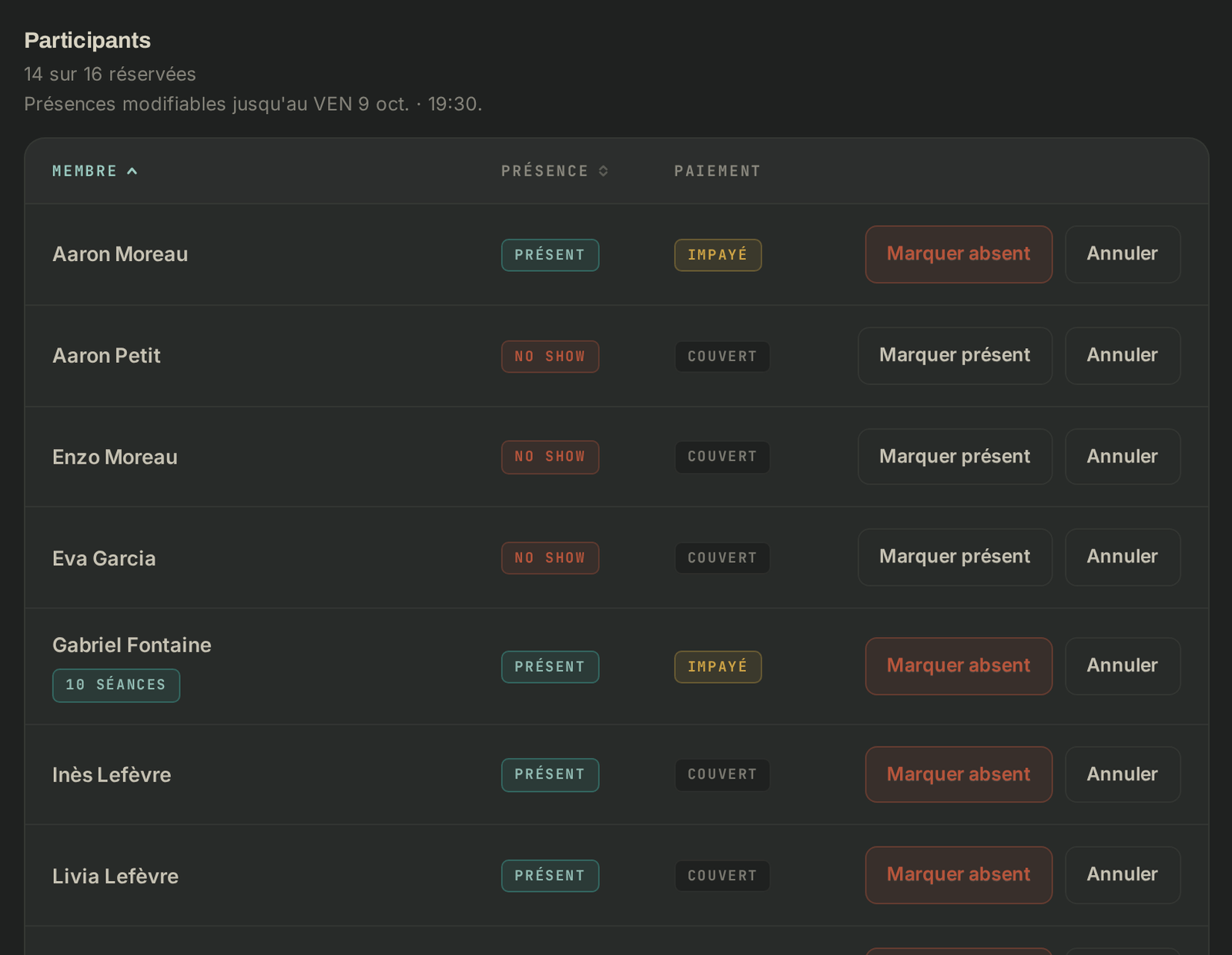
Task: Sort by Membre column ascending arrow
Action: tap(132, 171)
